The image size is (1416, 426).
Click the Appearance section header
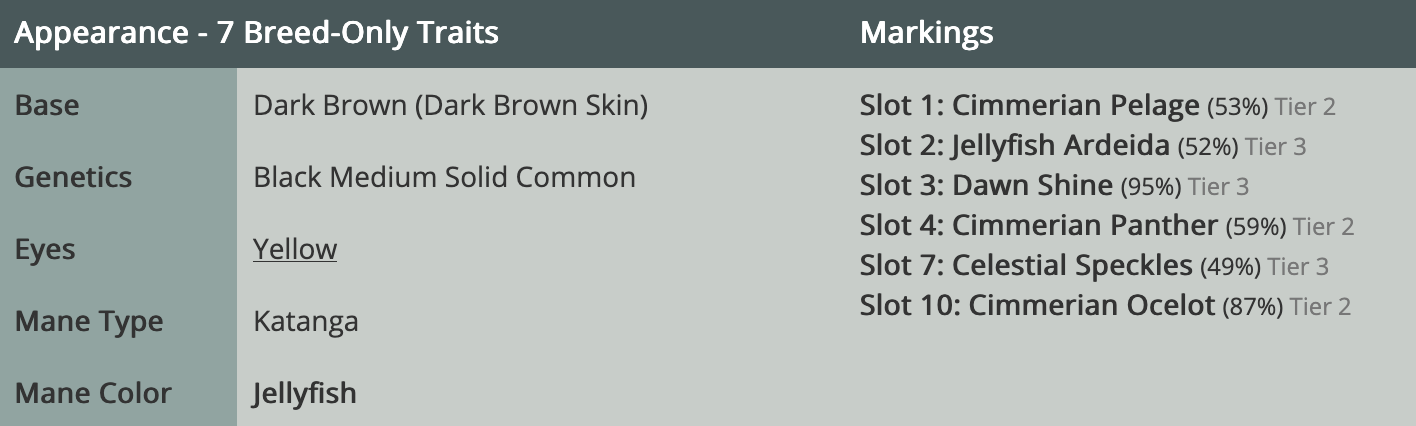click(x=257, y=33)
